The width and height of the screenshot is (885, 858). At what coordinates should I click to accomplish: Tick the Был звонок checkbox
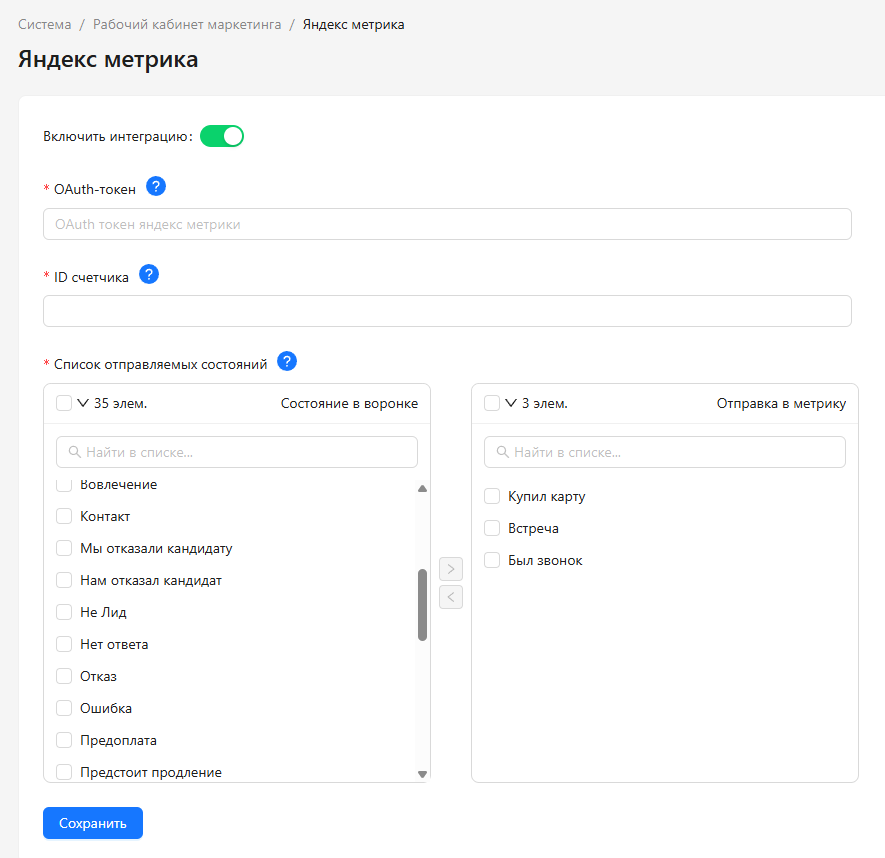492,560
